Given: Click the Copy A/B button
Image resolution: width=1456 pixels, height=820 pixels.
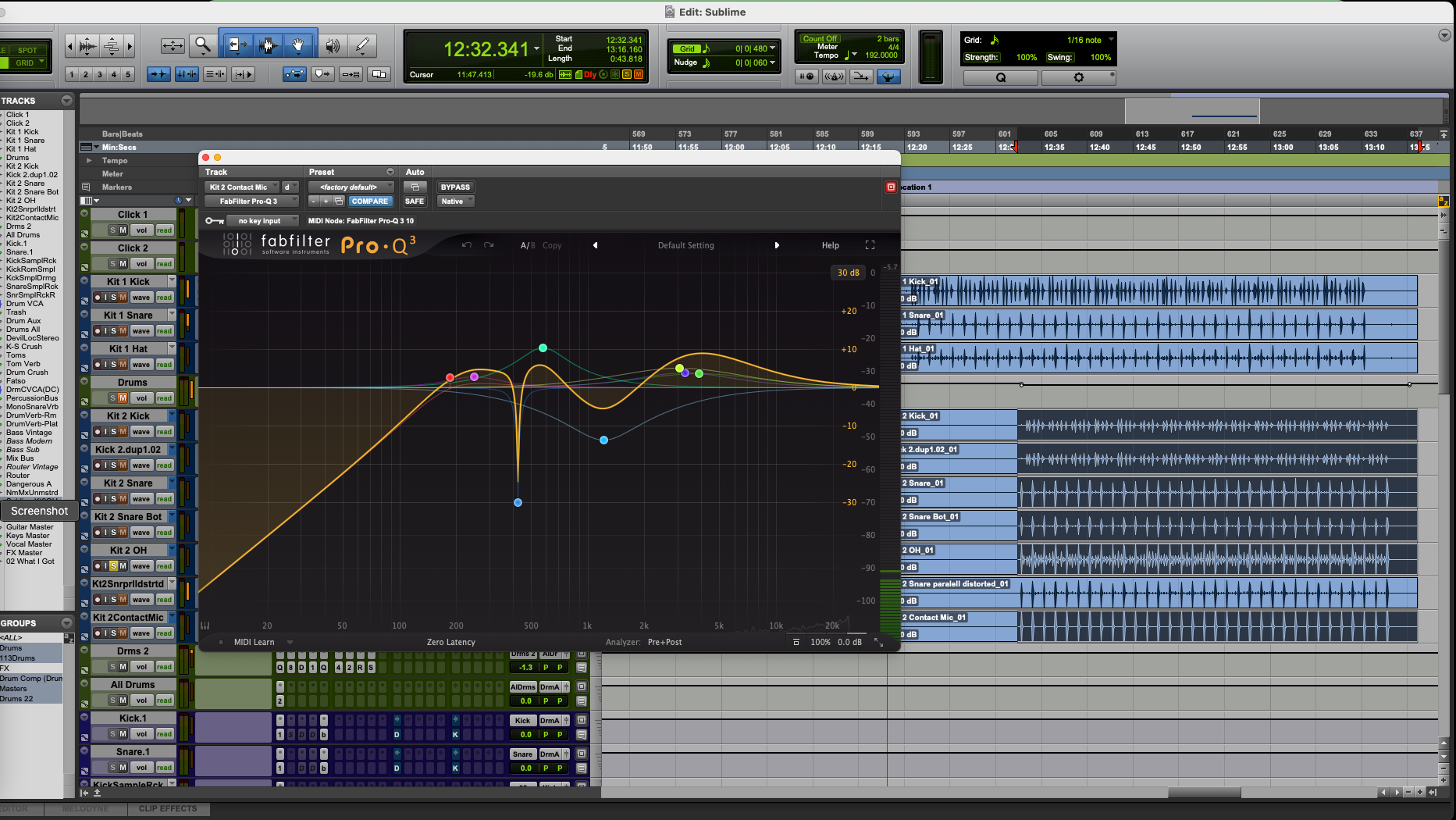Looking at the screenshot, I should 552,245.
